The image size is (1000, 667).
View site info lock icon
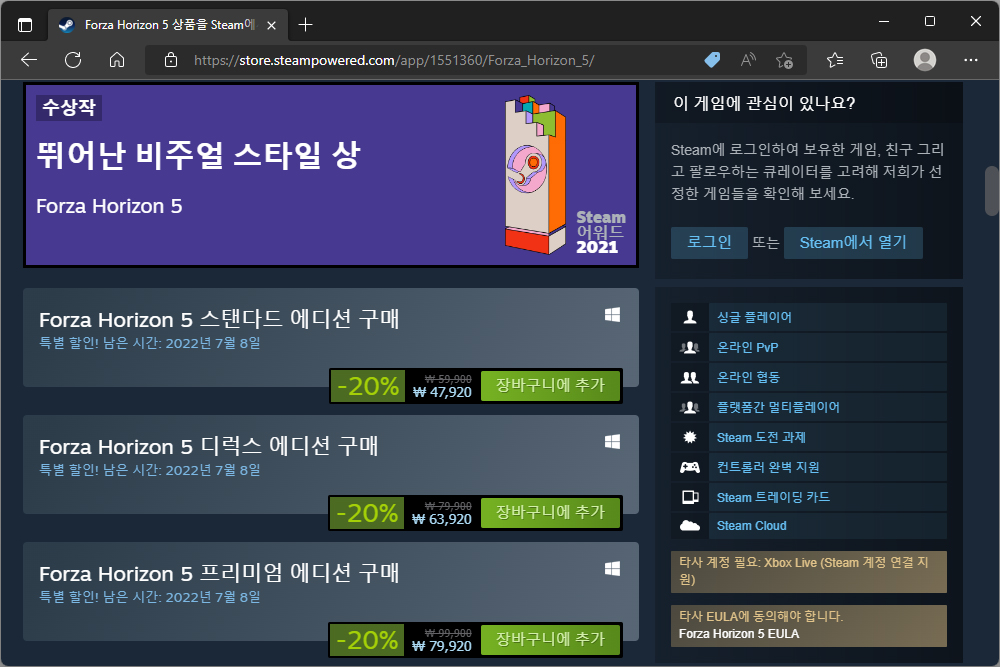point(171,60)
